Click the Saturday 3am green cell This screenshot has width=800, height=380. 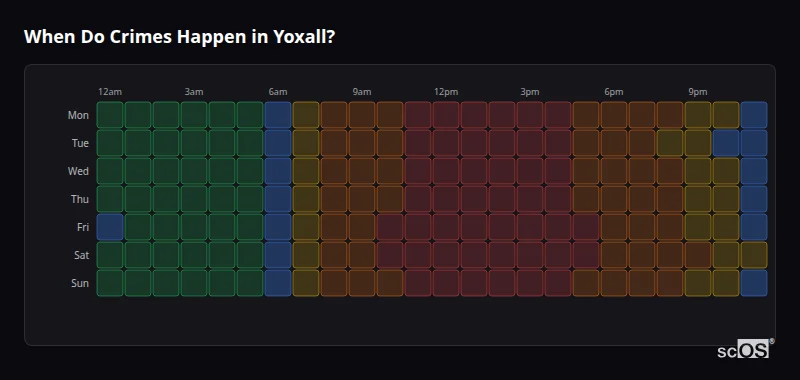[194, 255]
